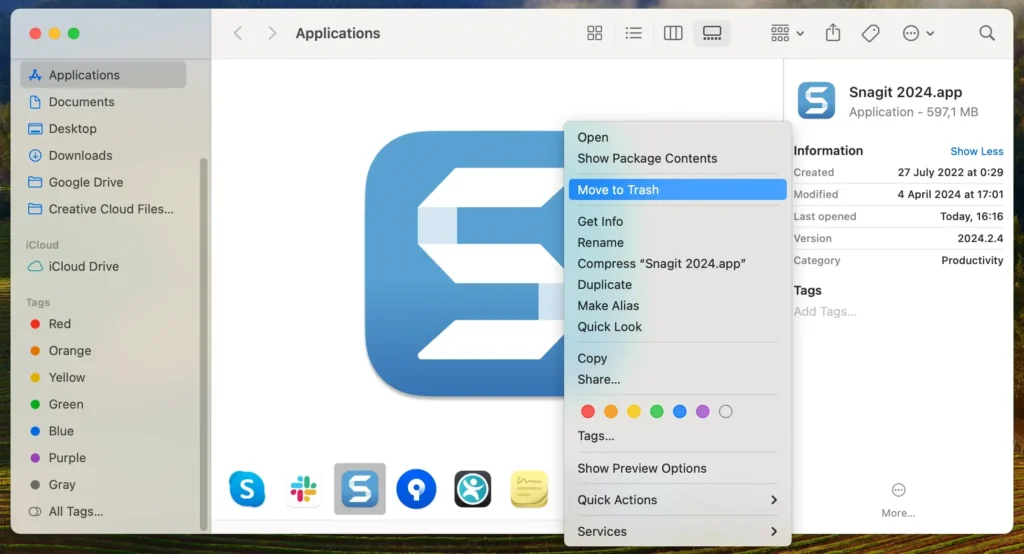Choose Make Alias from context menu

point(677,306)
